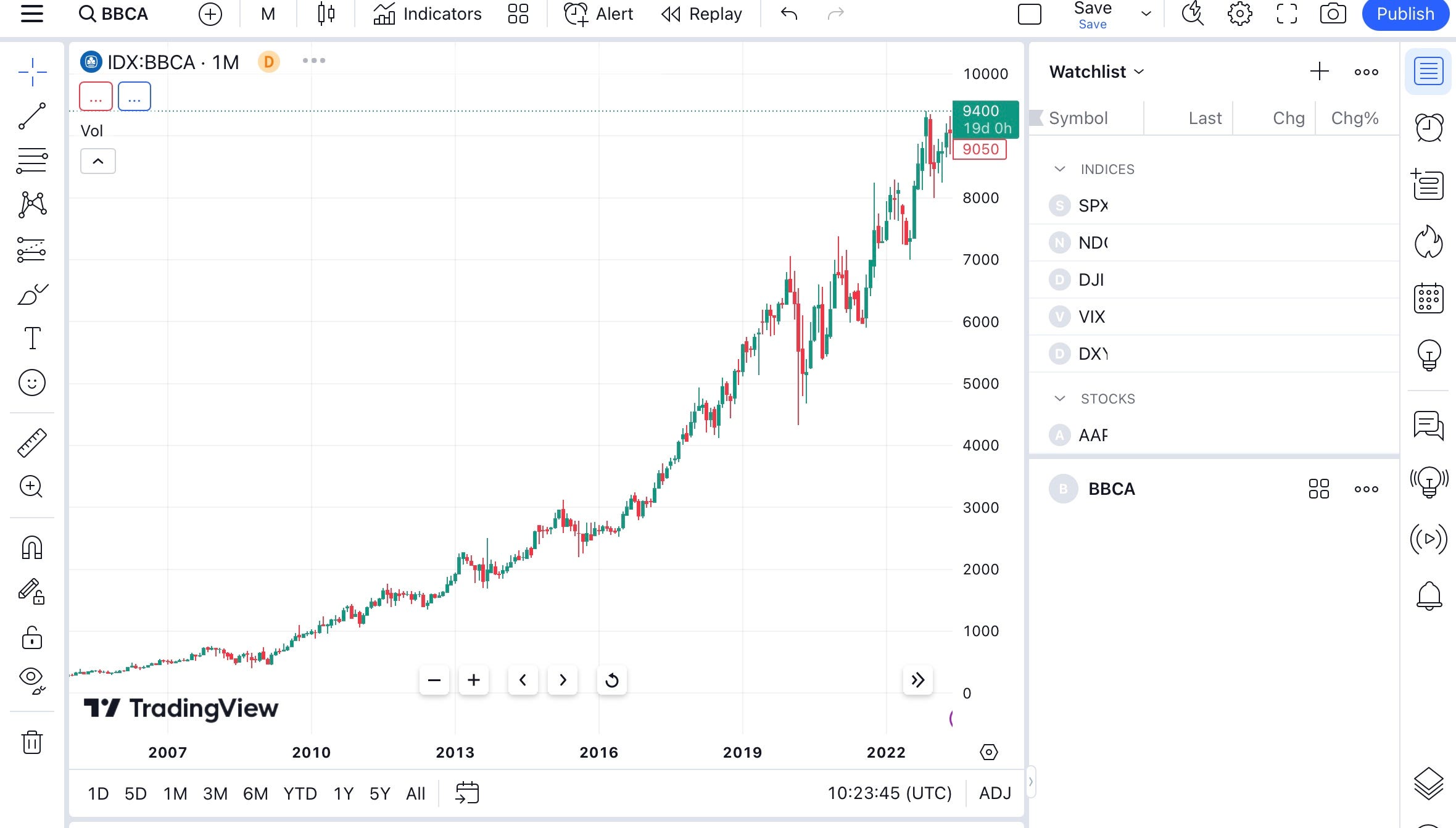Switch chart range to YTD

tap(300, 793)
